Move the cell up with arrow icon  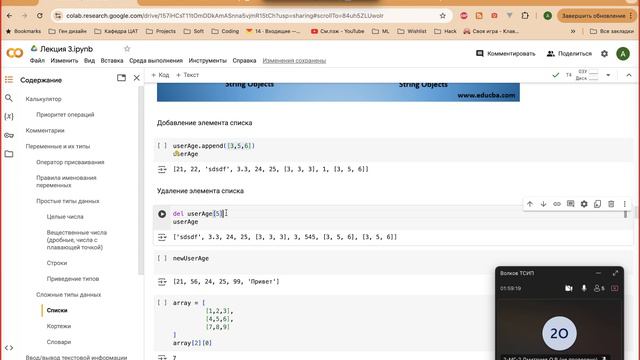530,204
